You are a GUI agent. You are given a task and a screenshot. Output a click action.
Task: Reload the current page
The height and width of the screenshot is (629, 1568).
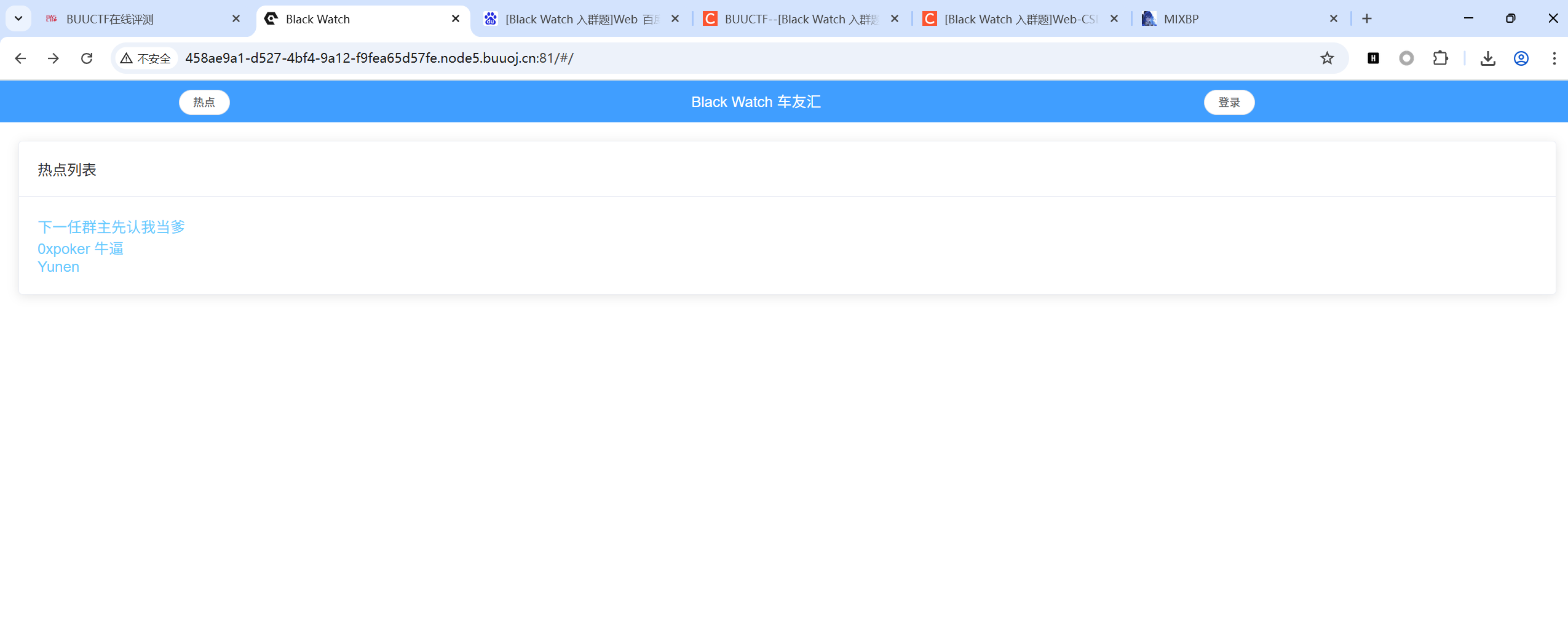(87, 58)
